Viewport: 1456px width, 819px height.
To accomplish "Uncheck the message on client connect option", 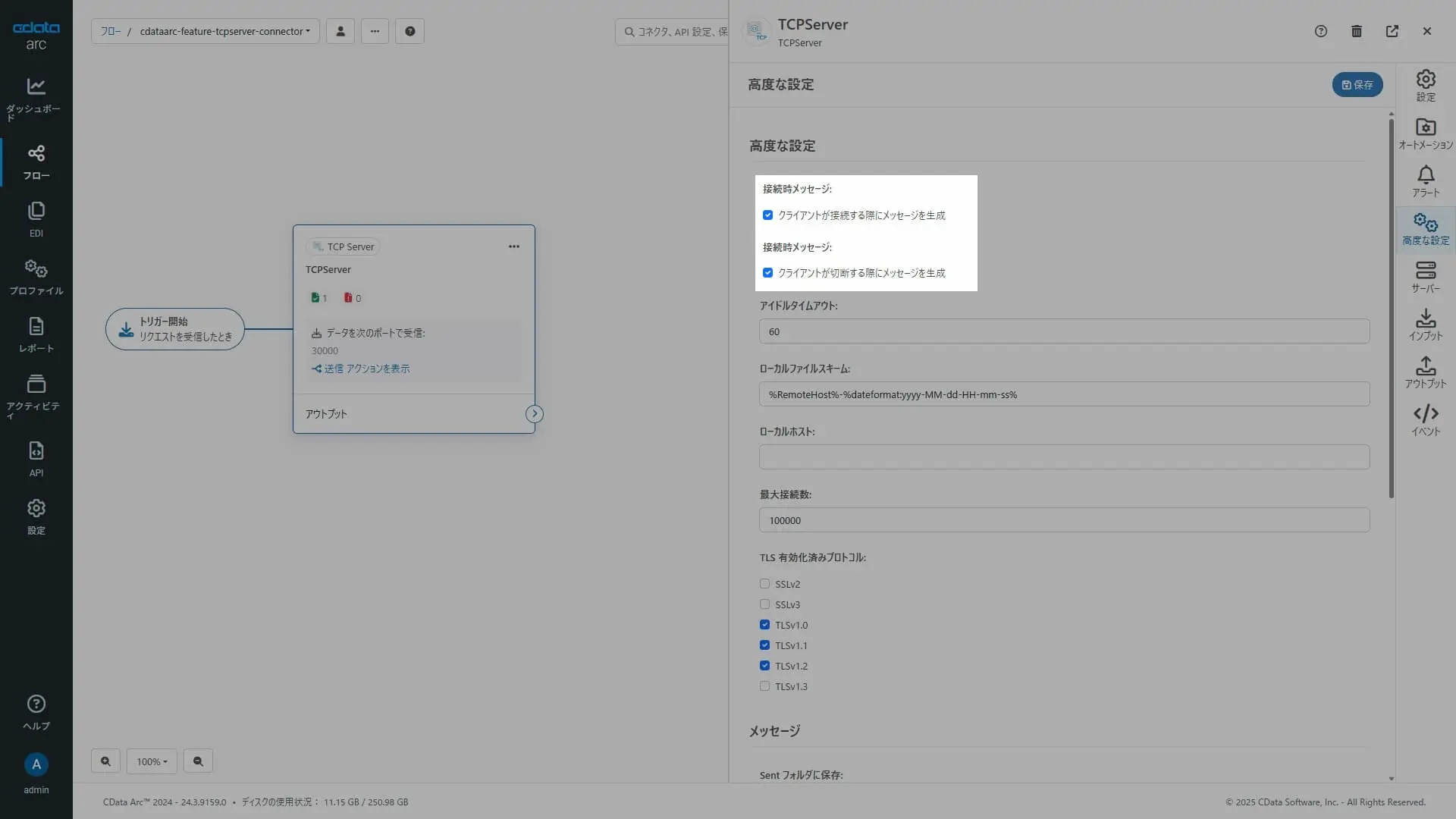I will click(x=767, y=215).
